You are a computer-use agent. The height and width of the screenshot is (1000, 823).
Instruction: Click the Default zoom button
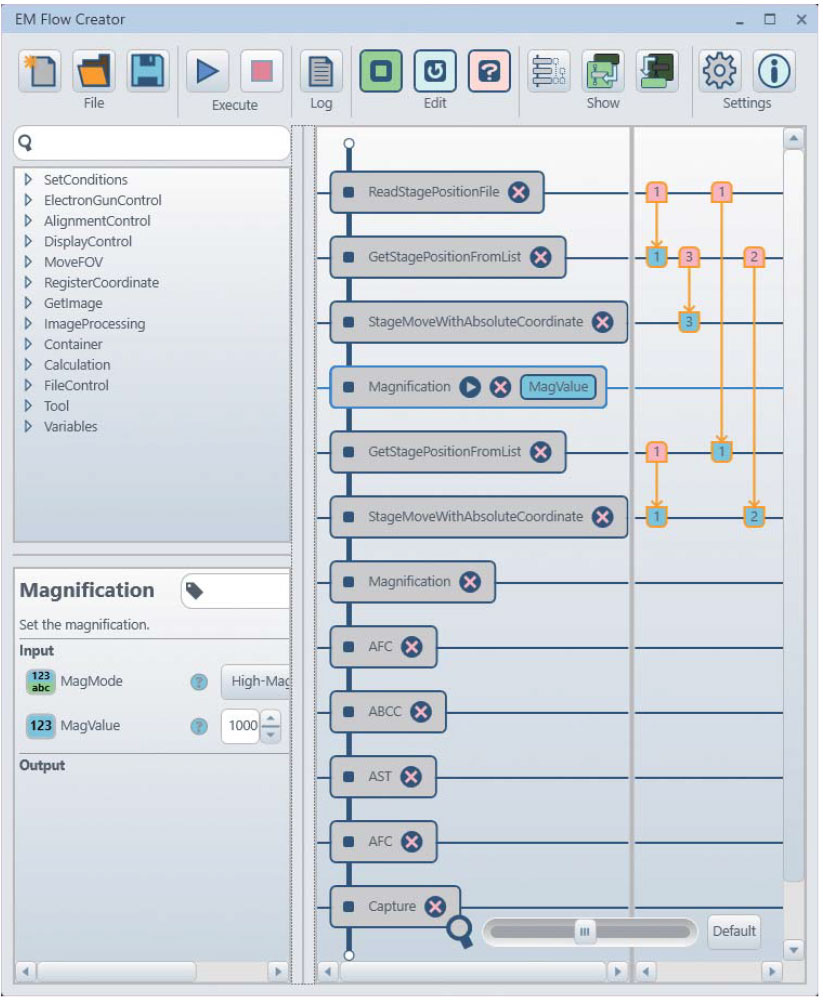coord(733,931)
